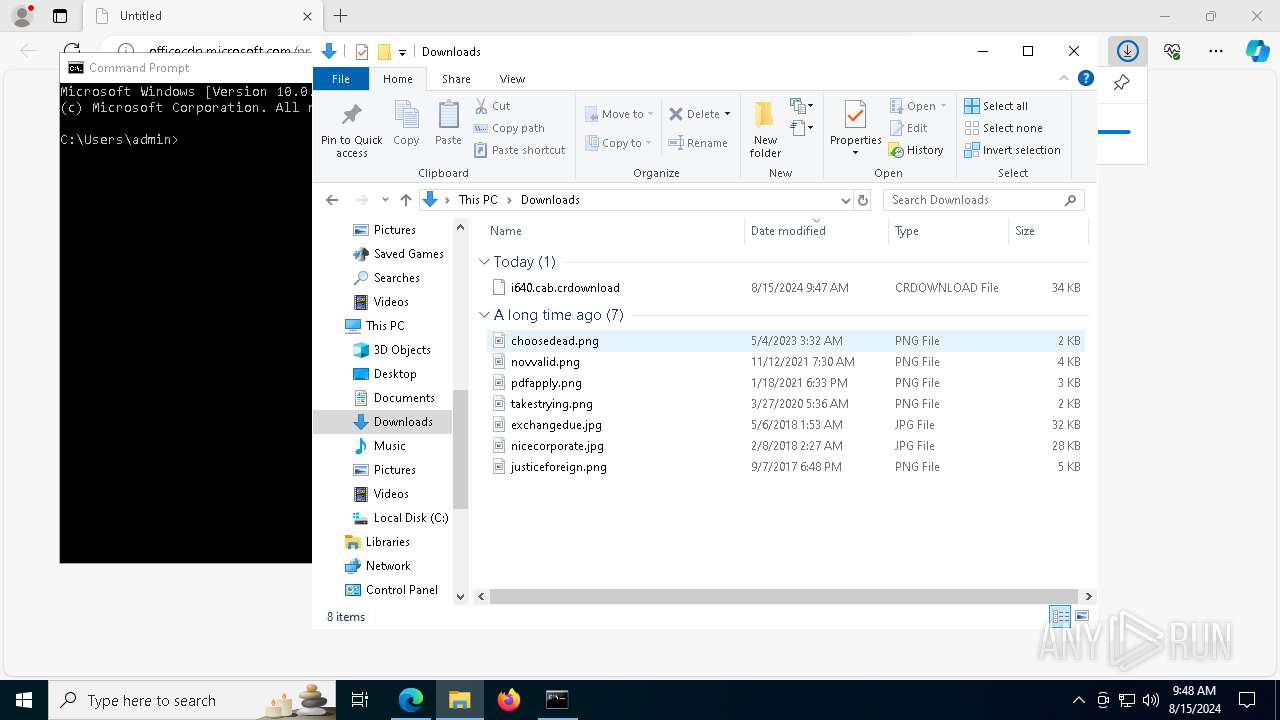
Task: Open Edge Settings and more menu
Action: [x=1216, y=51]
